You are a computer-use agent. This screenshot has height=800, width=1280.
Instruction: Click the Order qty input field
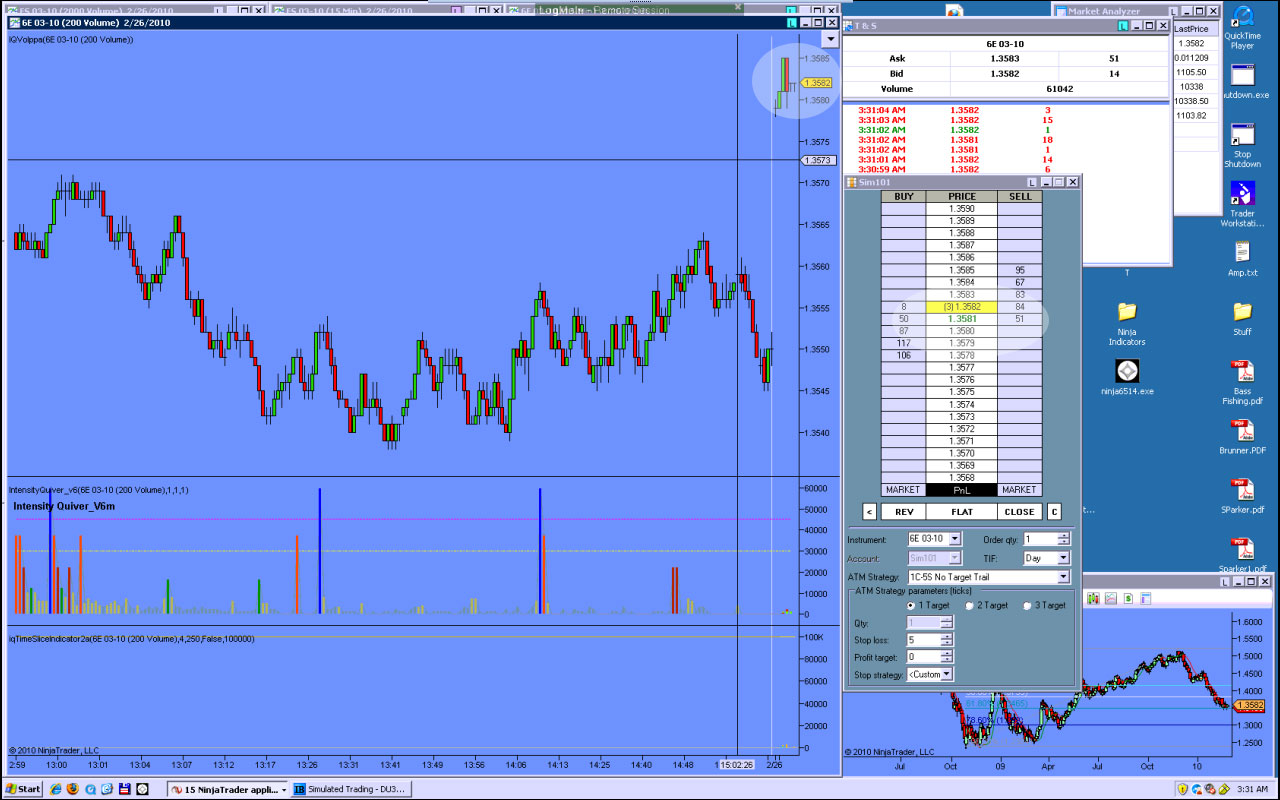click(x=1040, y=539)
